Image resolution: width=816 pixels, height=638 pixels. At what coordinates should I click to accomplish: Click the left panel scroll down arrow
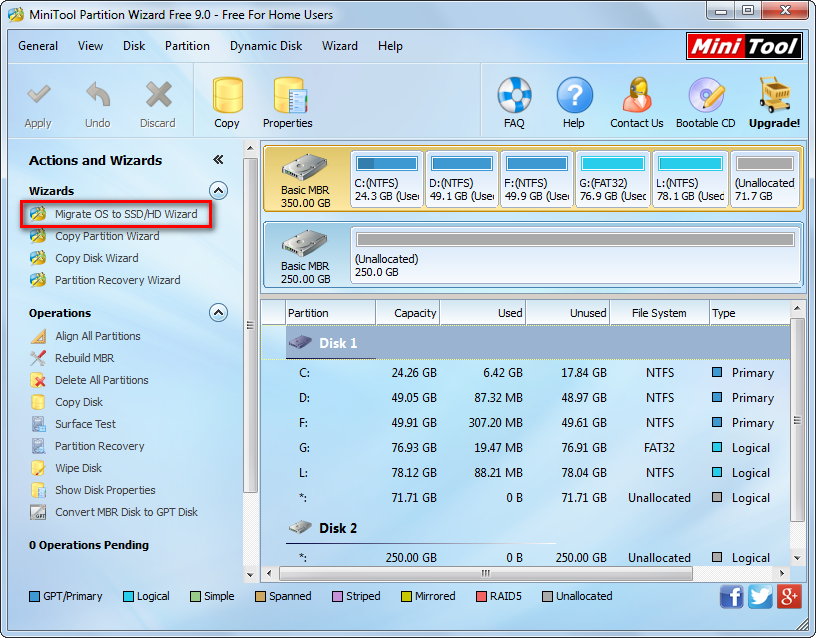250,575
